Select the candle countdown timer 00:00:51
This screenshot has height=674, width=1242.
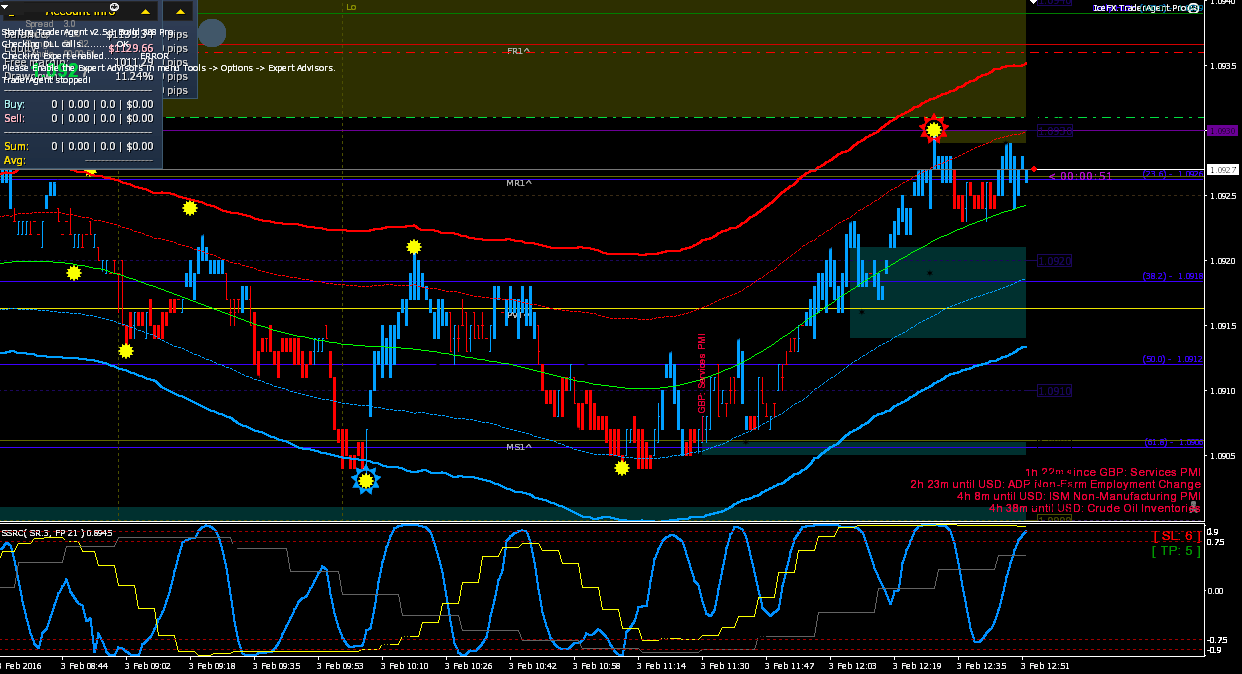1080,176
